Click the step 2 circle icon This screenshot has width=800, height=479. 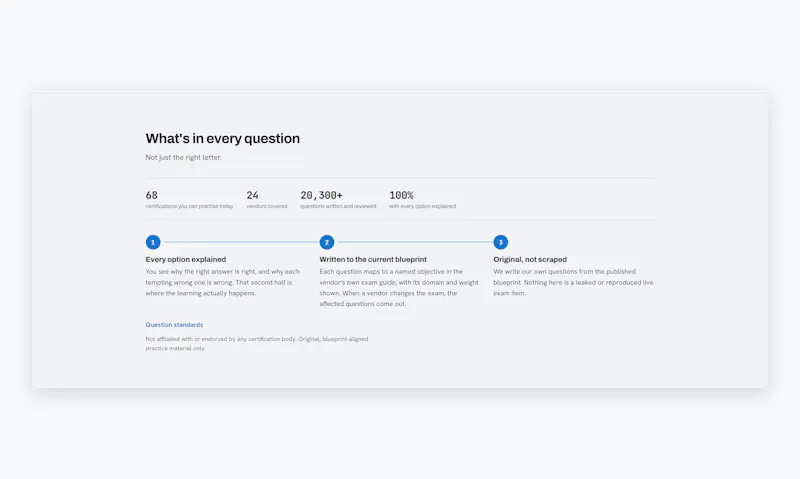tap(327, 242)
